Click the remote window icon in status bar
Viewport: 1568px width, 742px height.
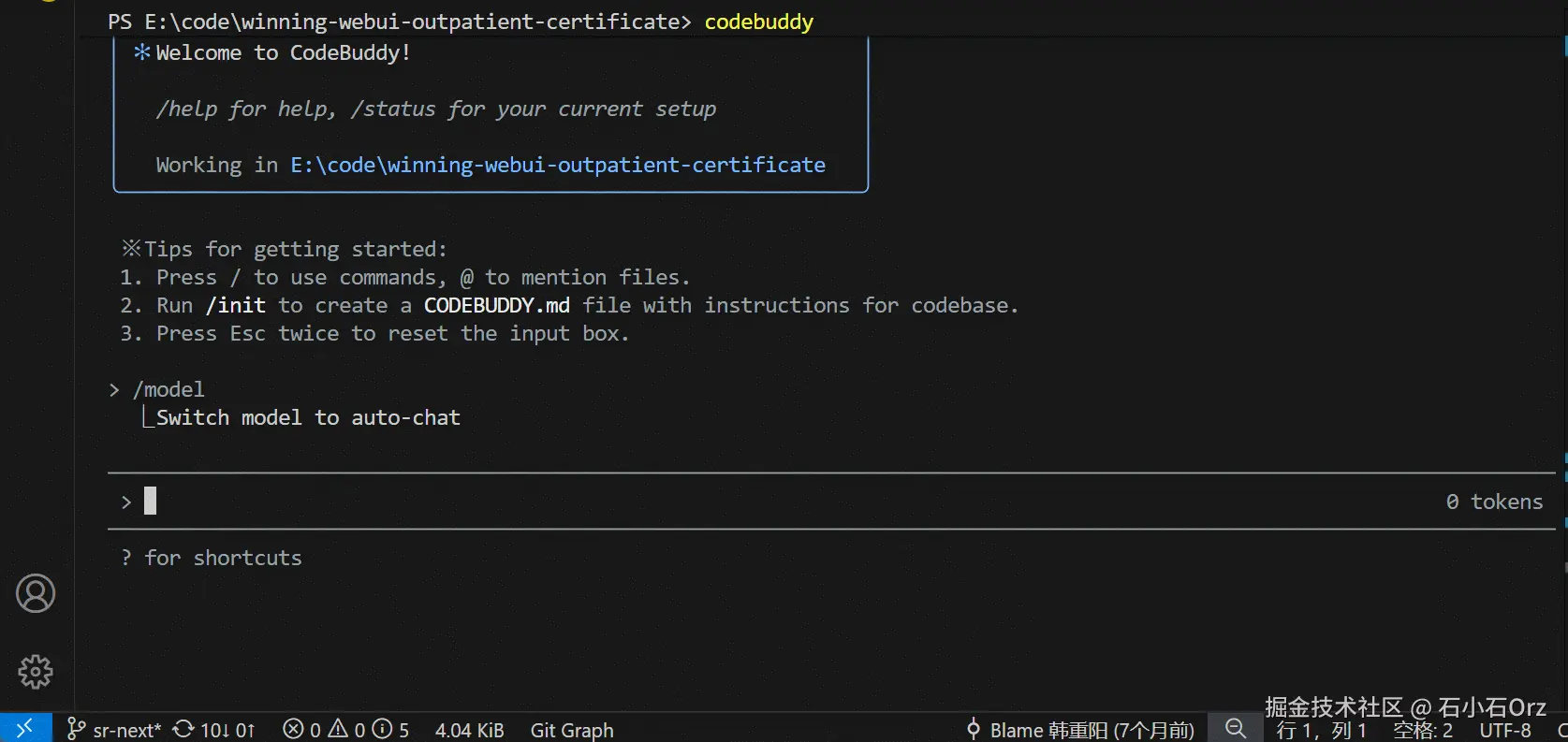(25, 728)
